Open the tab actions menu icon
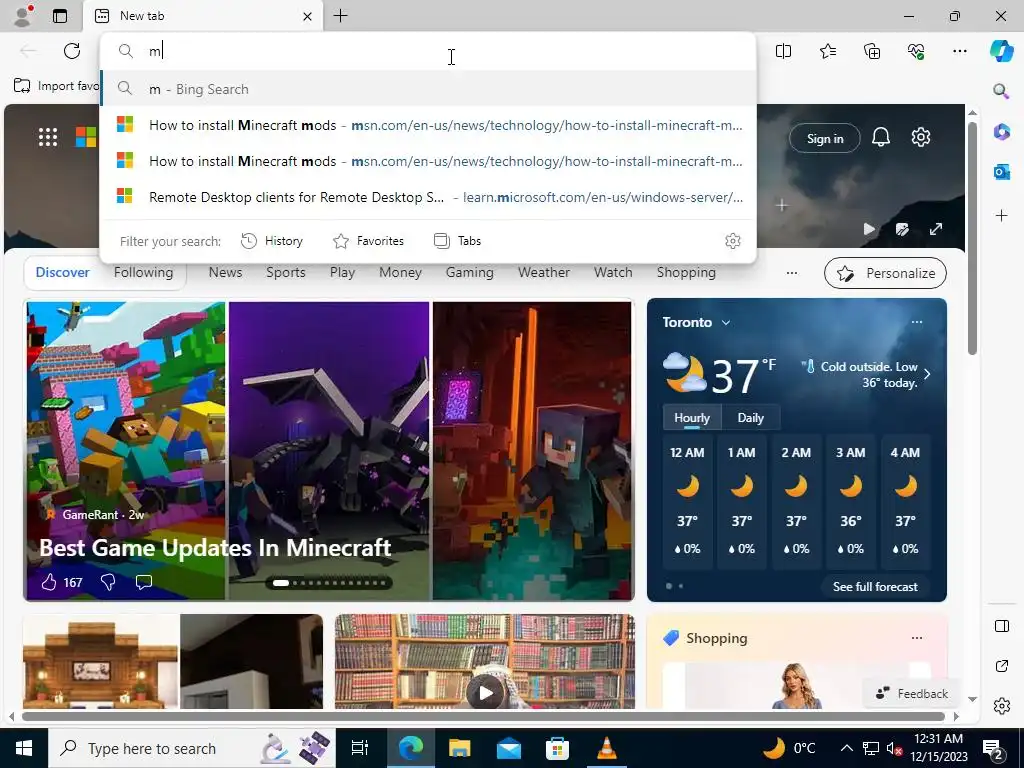This screenshot has height=768, width=1024. pos(59,16)
